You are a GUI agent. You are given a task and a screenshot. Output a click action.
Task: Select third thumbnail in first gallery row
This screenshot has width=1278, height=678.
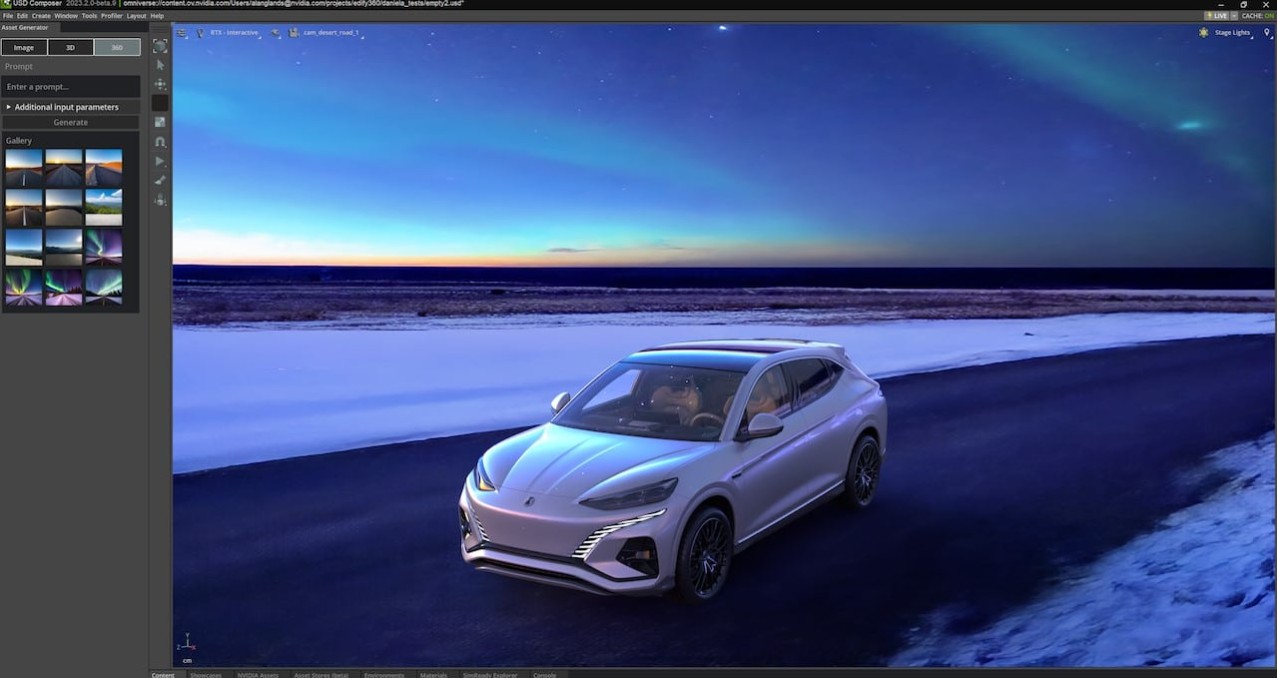tap(104, 168)
